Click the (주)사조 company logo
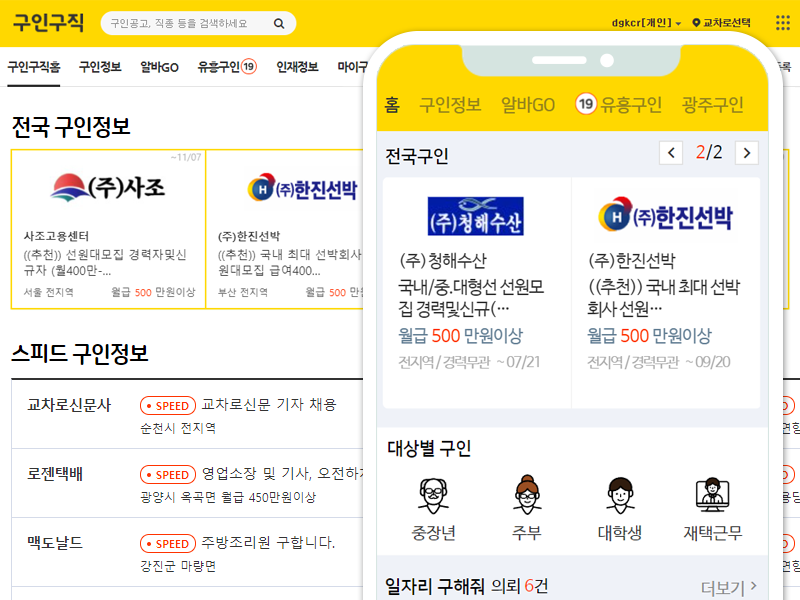The height and width of the screenshot is (600, 800). click(108, 188)
